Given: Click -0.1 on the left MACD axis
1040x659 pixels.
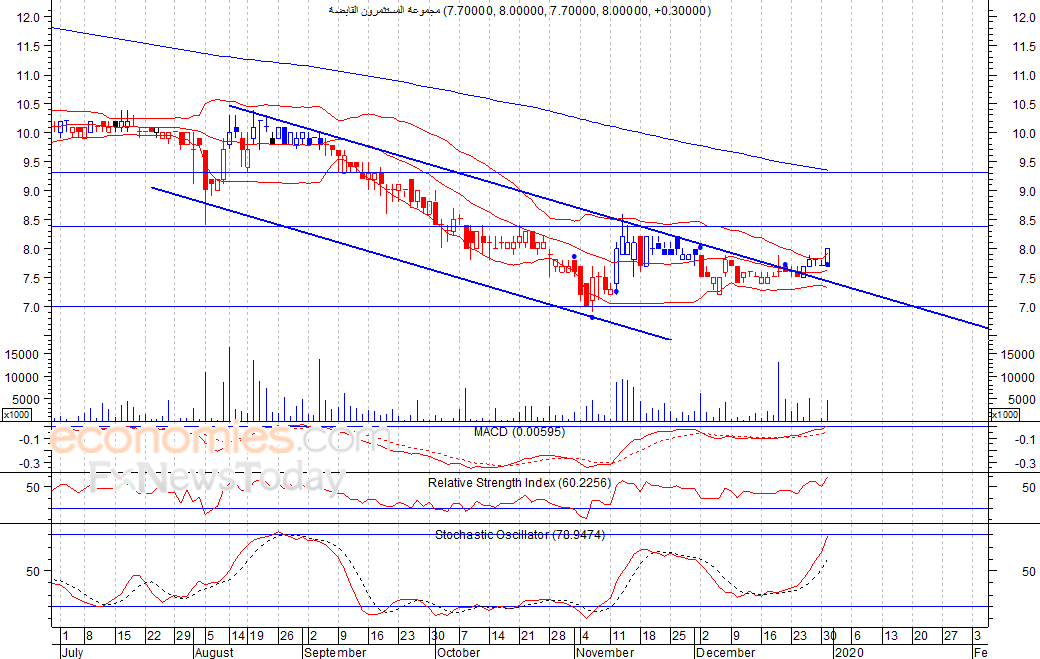Looking at the screenshot, I should coord(31,440).
